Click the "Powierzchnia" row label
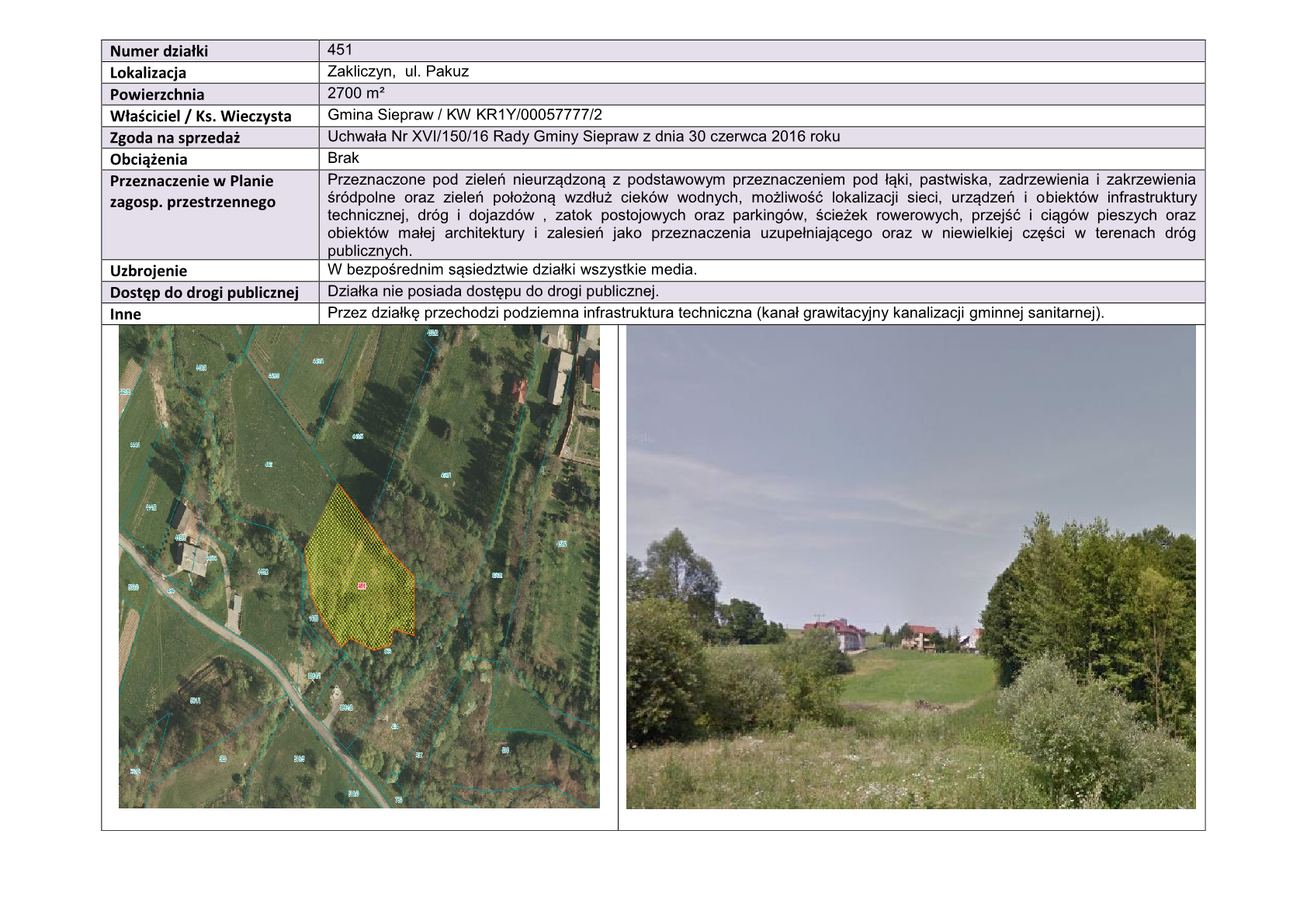The image size is (1307, 924). (157, 95)
